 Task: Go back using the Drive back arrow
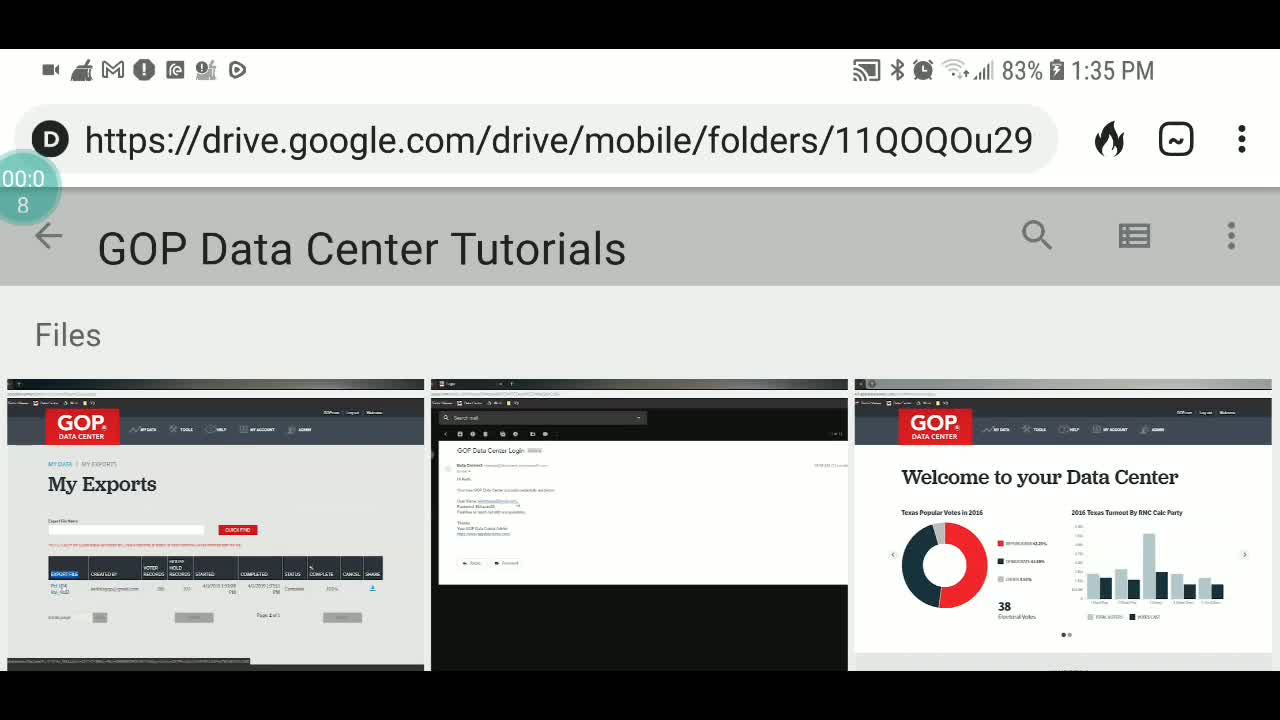pyautogui.click(x=48, y=236)
